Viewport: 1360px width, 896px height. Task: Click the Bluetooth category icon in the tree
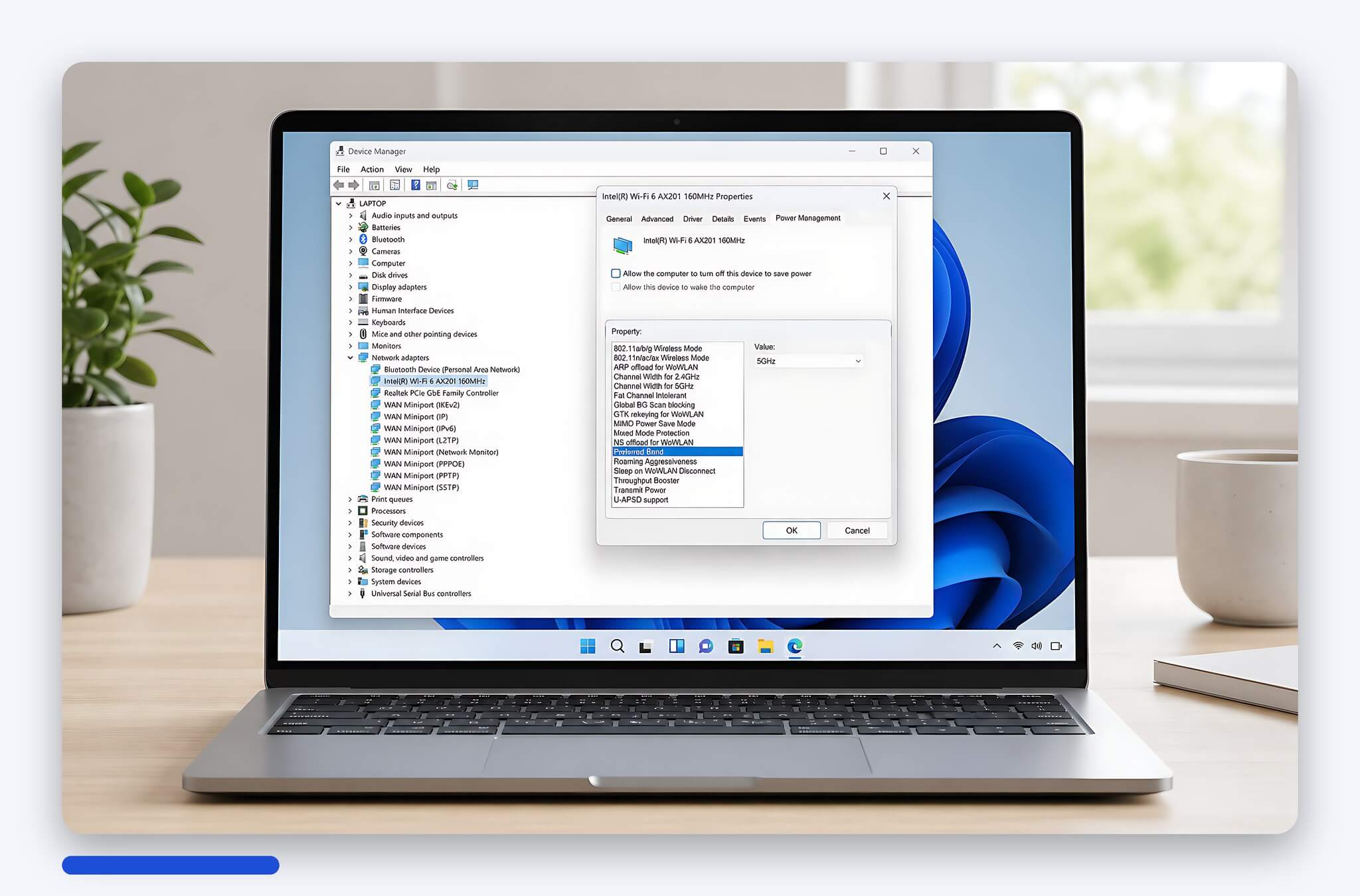tap(363, 240)
